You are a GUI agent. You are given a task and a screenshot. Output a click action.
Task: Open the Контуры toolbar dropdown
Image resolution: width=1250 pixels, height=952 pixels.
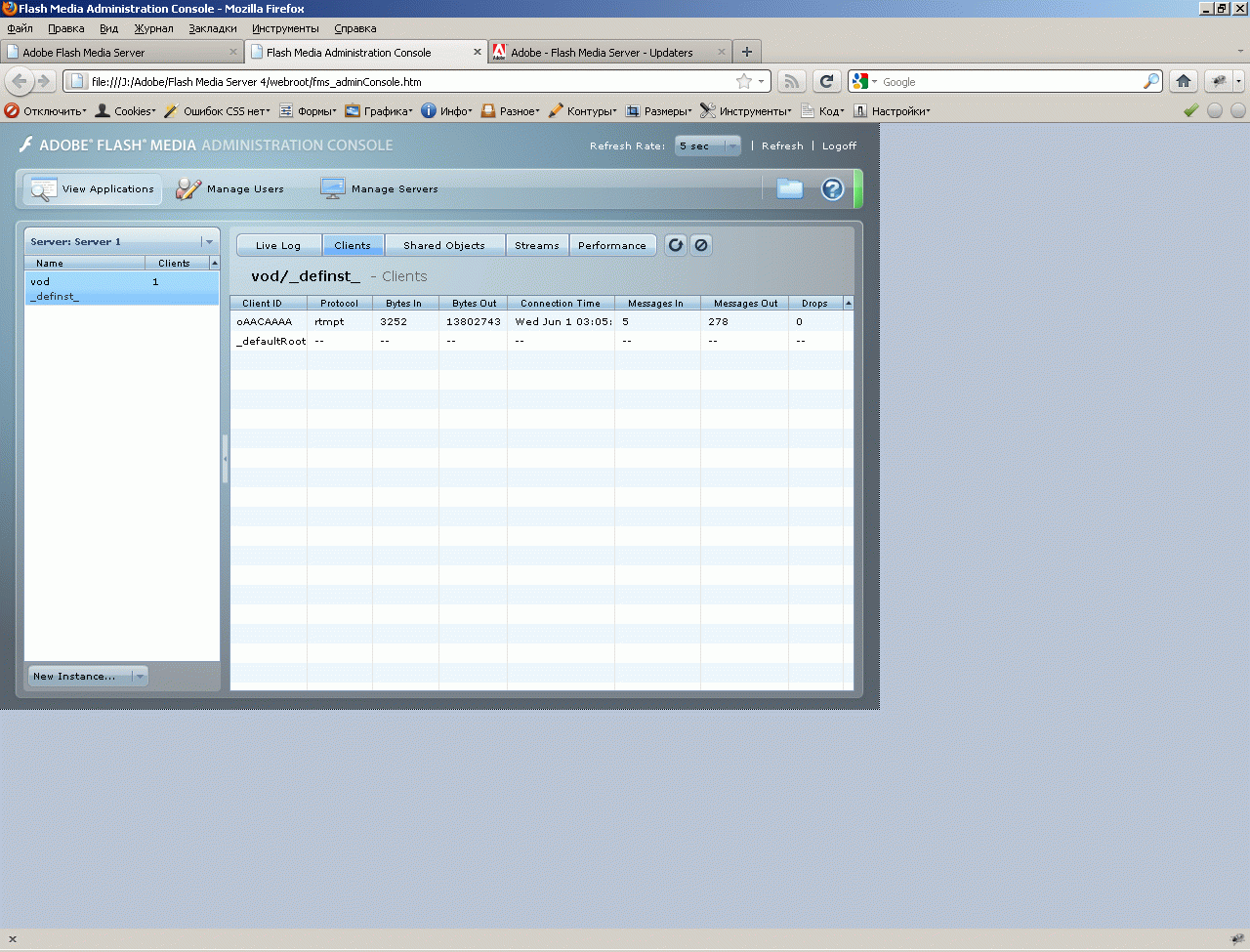tap(584, 110)
